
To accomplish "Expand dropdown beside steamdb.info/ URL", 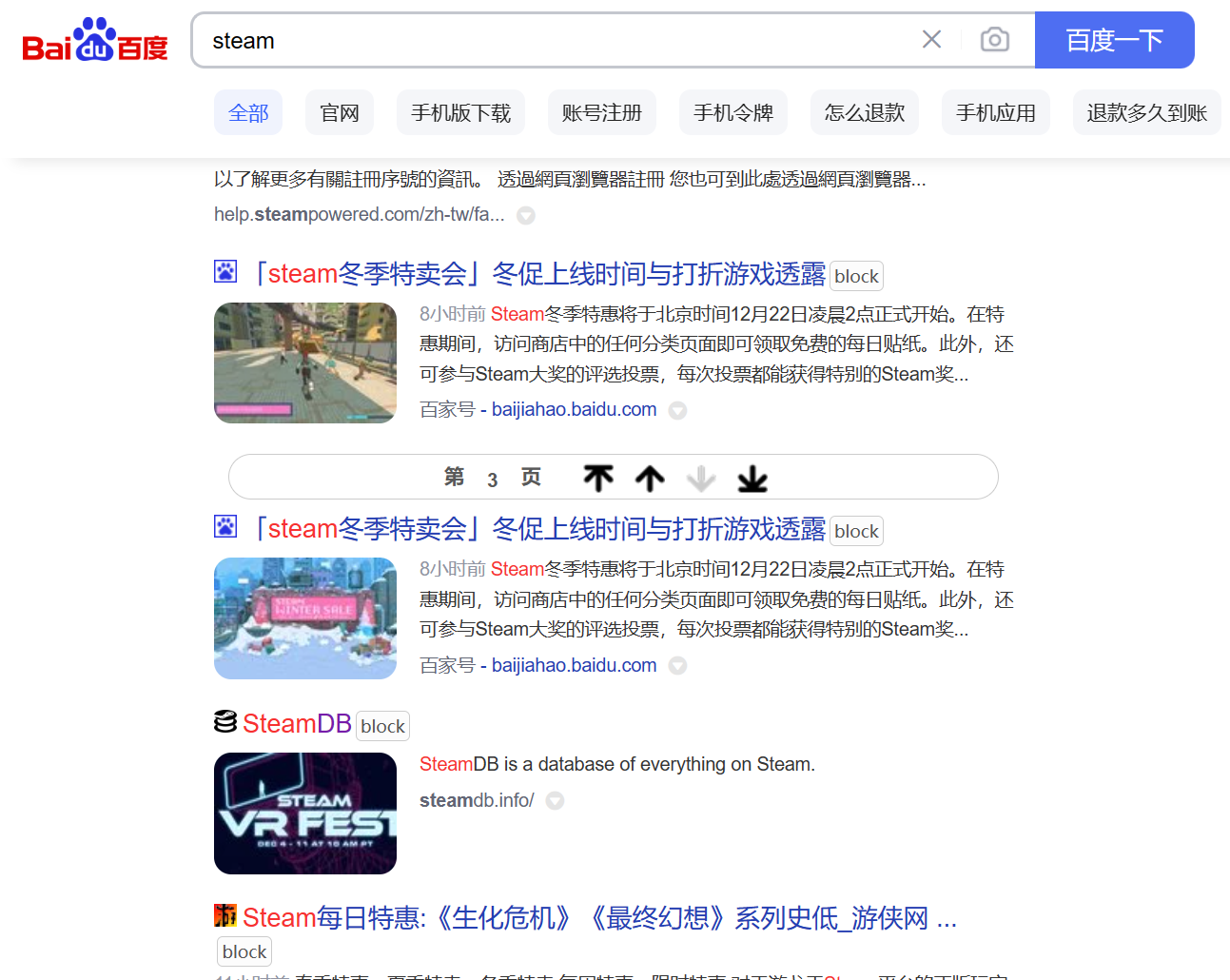I will click(555, 801).
